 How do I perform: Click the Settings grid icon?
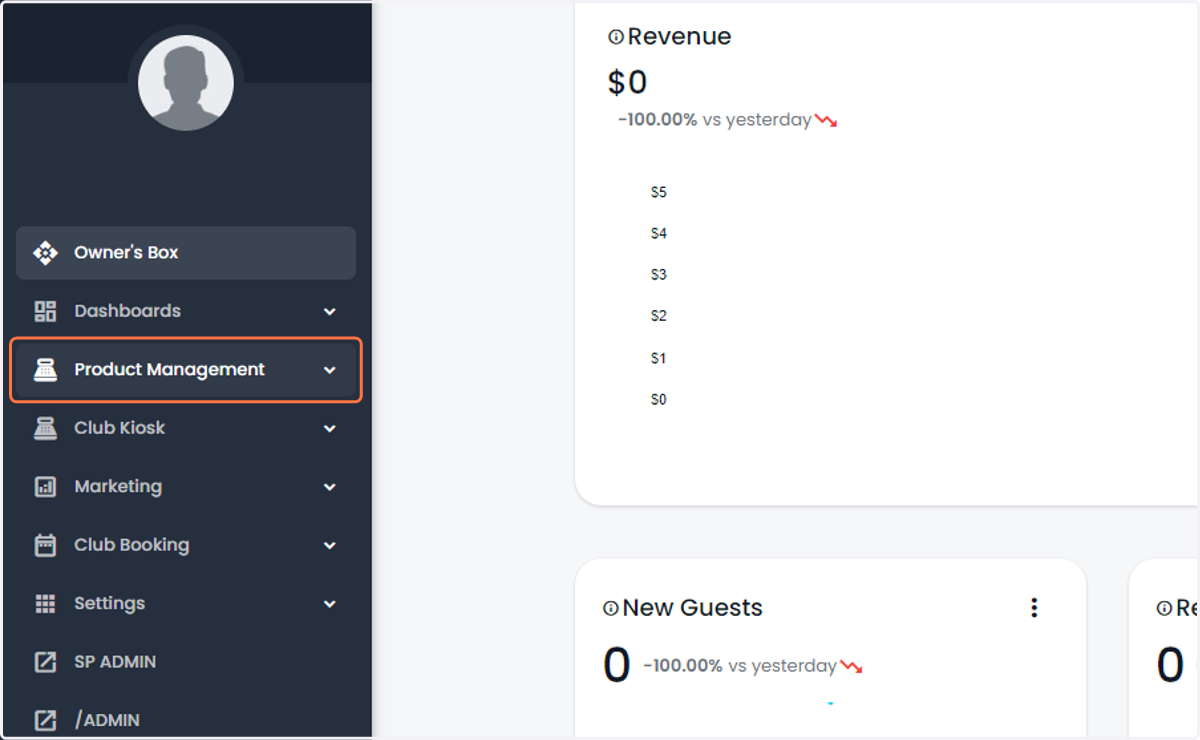pyautogui.click(x=45, y=604)
